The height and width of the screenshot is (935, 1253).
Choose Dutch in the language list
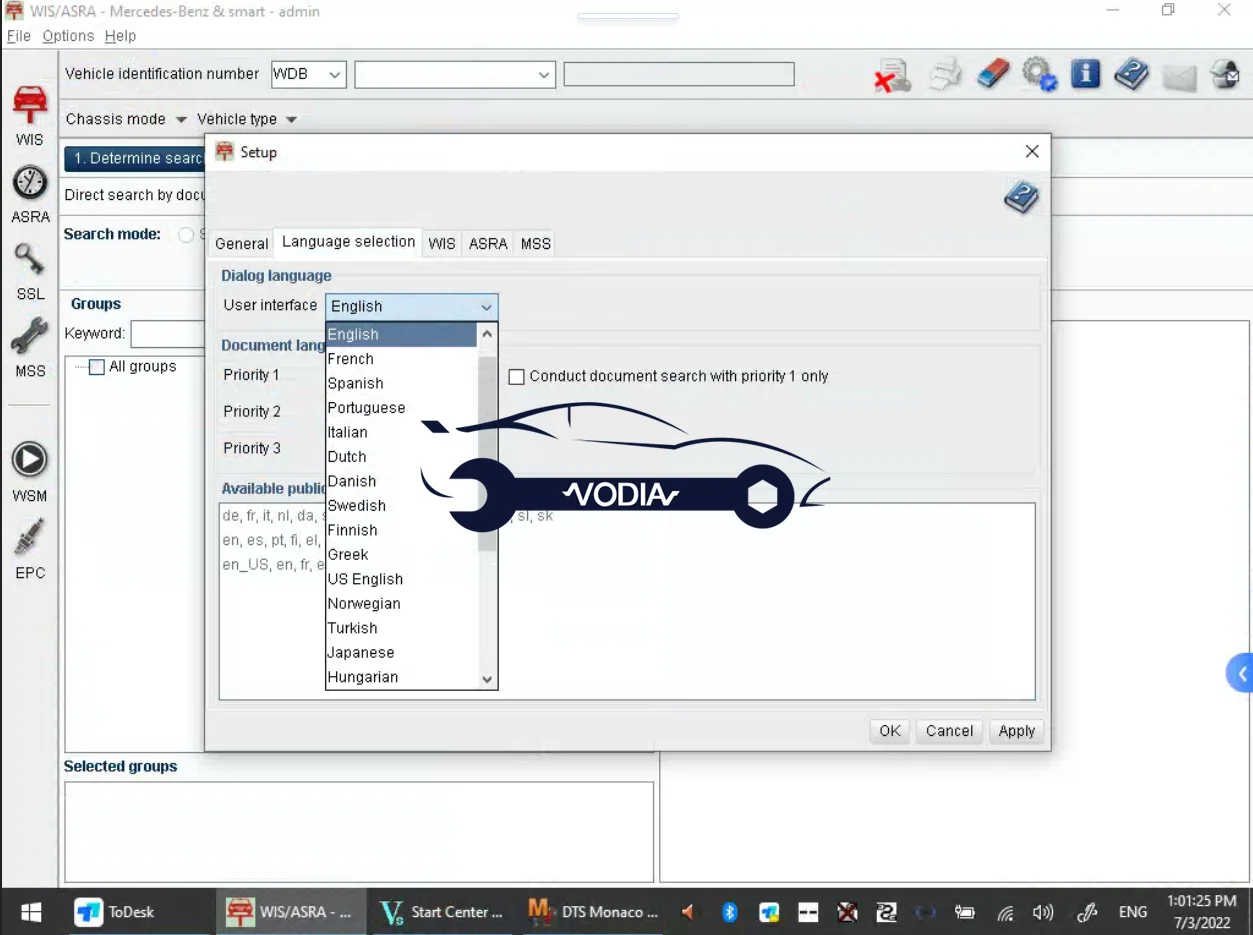[x=402, y=457]
